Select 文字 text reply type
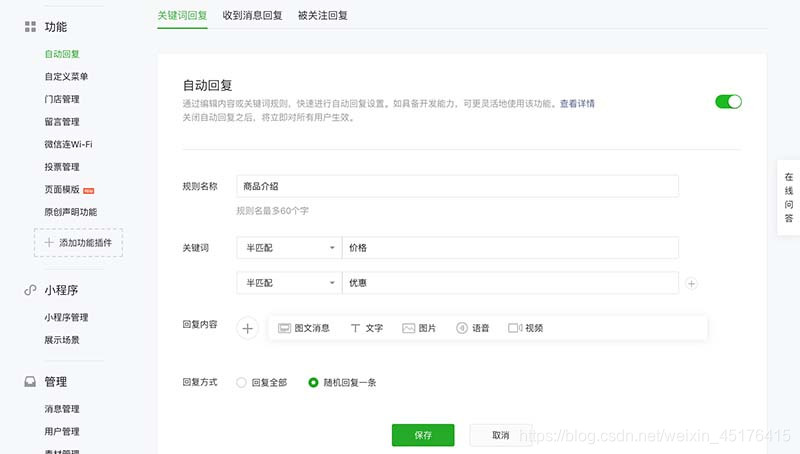Screen dimensions: 800x454 [366, 328]
